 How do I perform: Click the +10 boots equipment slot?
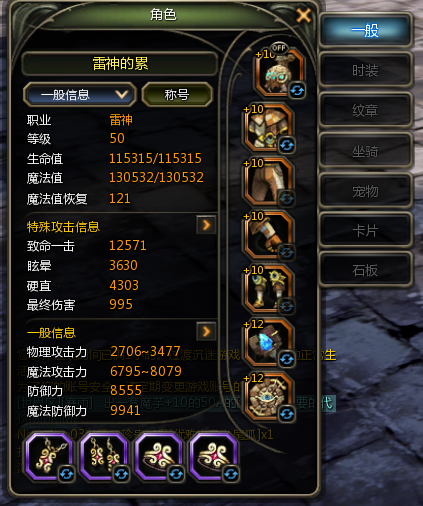269,289
